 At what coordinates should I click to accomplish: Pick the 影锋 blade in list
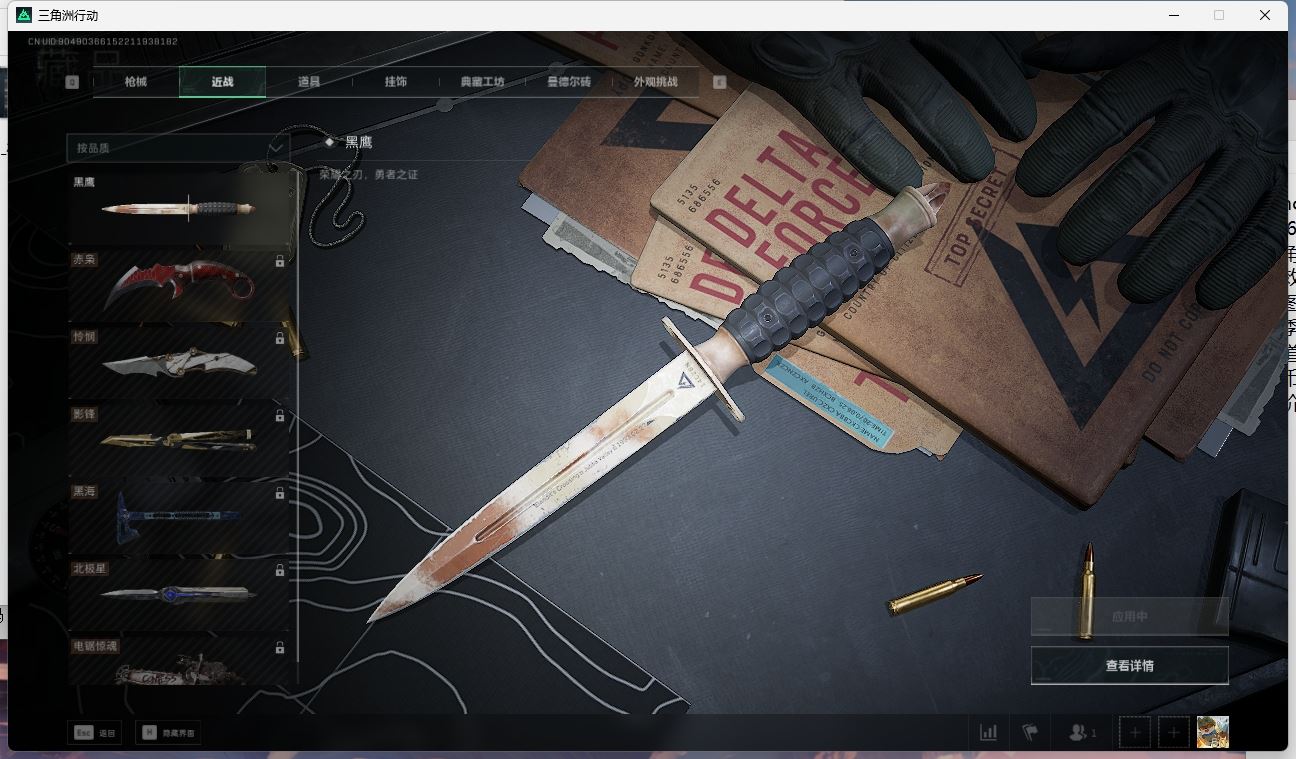pos(178,440)
